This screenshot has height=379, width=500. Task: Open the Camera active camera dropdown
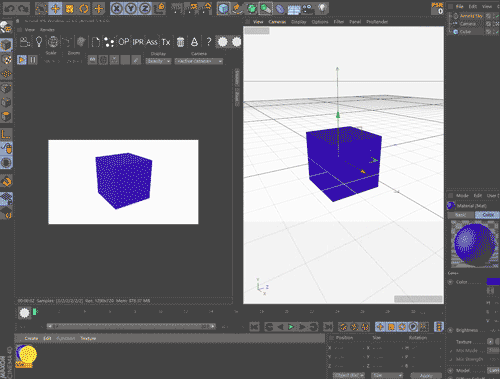pyautogui.click(x=199, y=61)
